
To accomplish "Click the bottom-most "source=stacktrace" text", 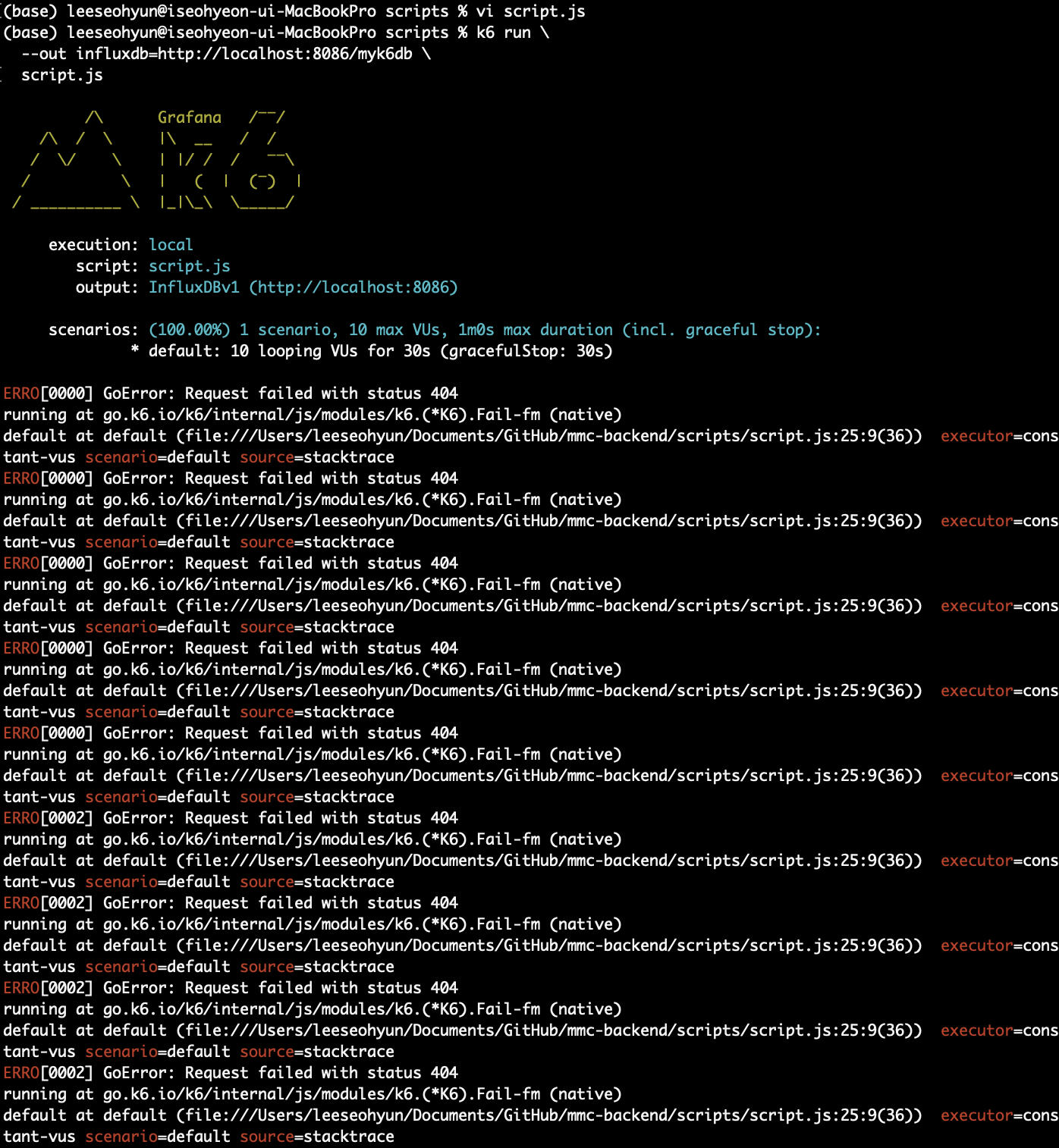I will (x=317, y=1137).
